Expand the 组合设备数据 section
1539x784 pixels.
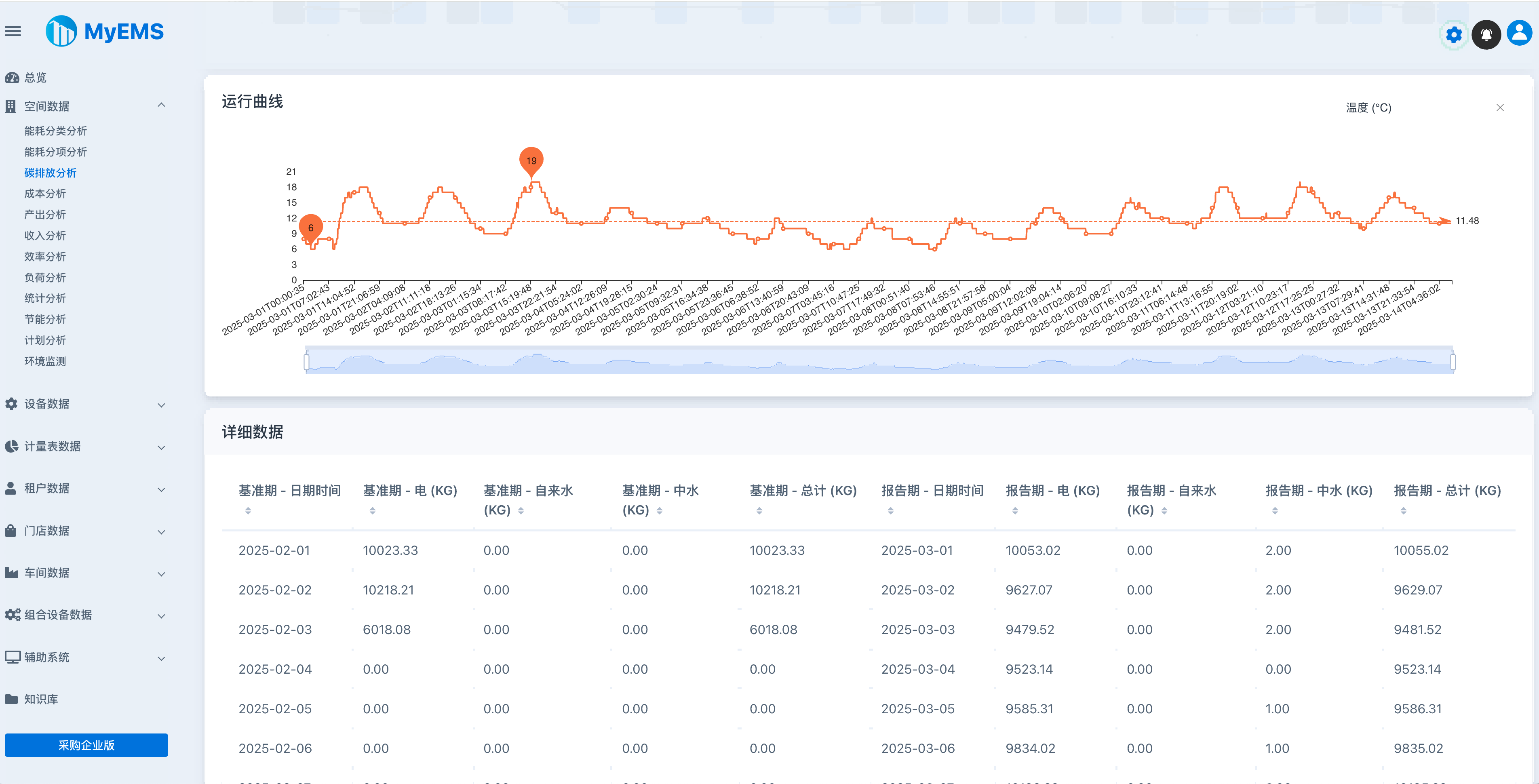(161, 616)
